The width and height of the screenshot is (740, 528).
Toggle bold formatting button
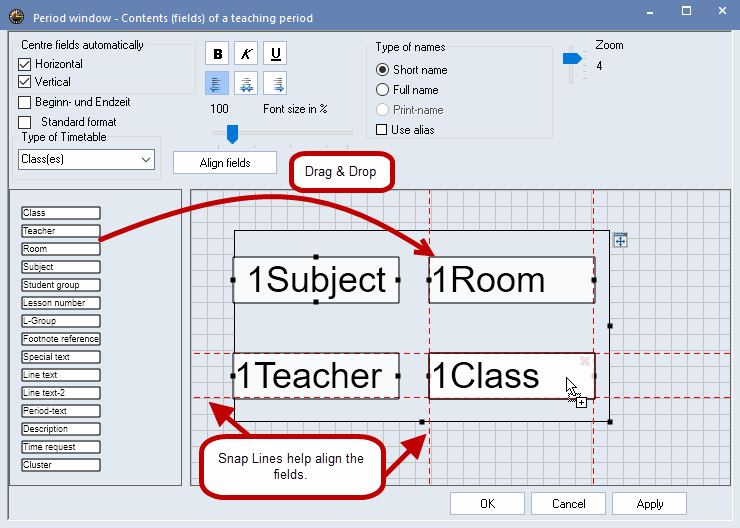pyautogui.click(x=217, y=53)
